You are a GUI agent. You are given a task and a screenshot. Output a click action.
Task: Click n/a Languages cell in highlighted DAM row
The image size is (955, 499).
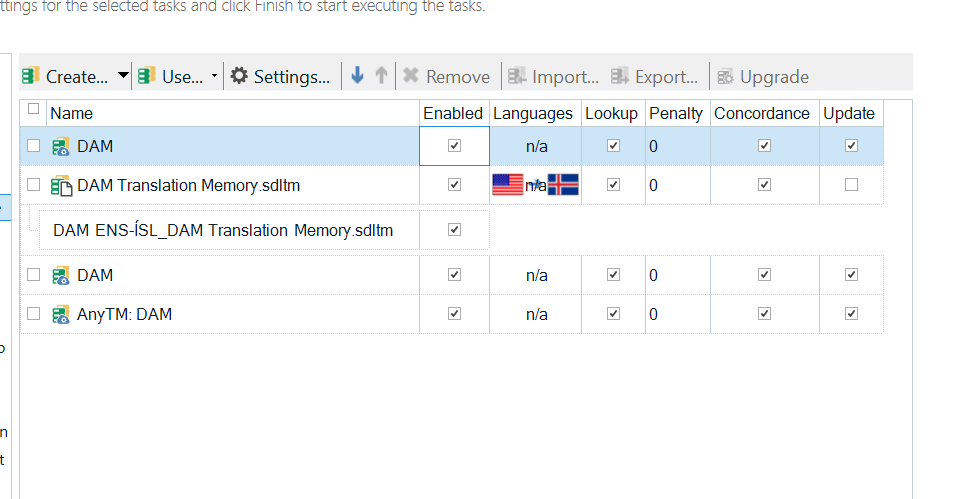[x=537, y=146]
